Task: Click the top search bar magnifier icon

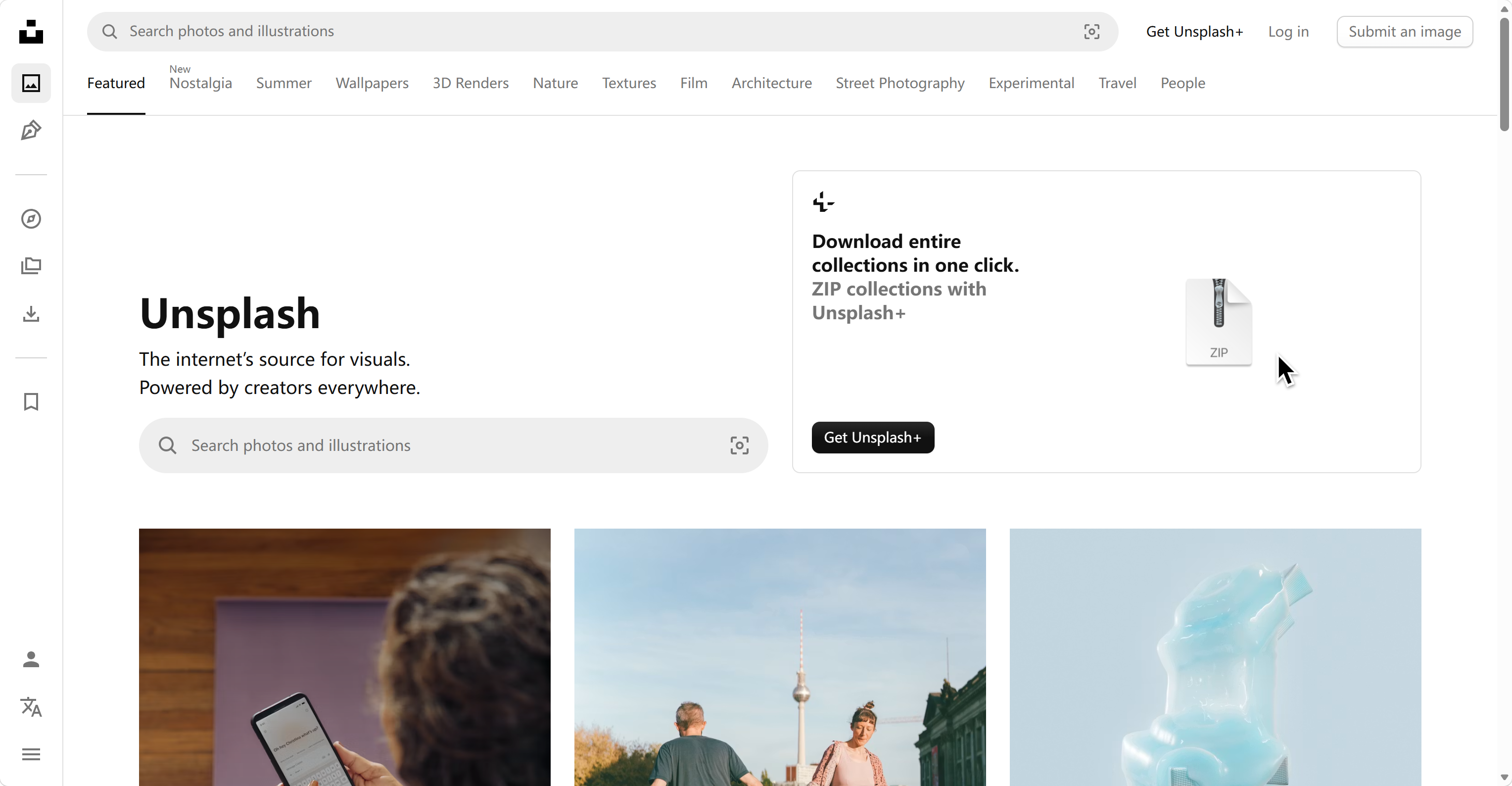Action: (110, 32)
